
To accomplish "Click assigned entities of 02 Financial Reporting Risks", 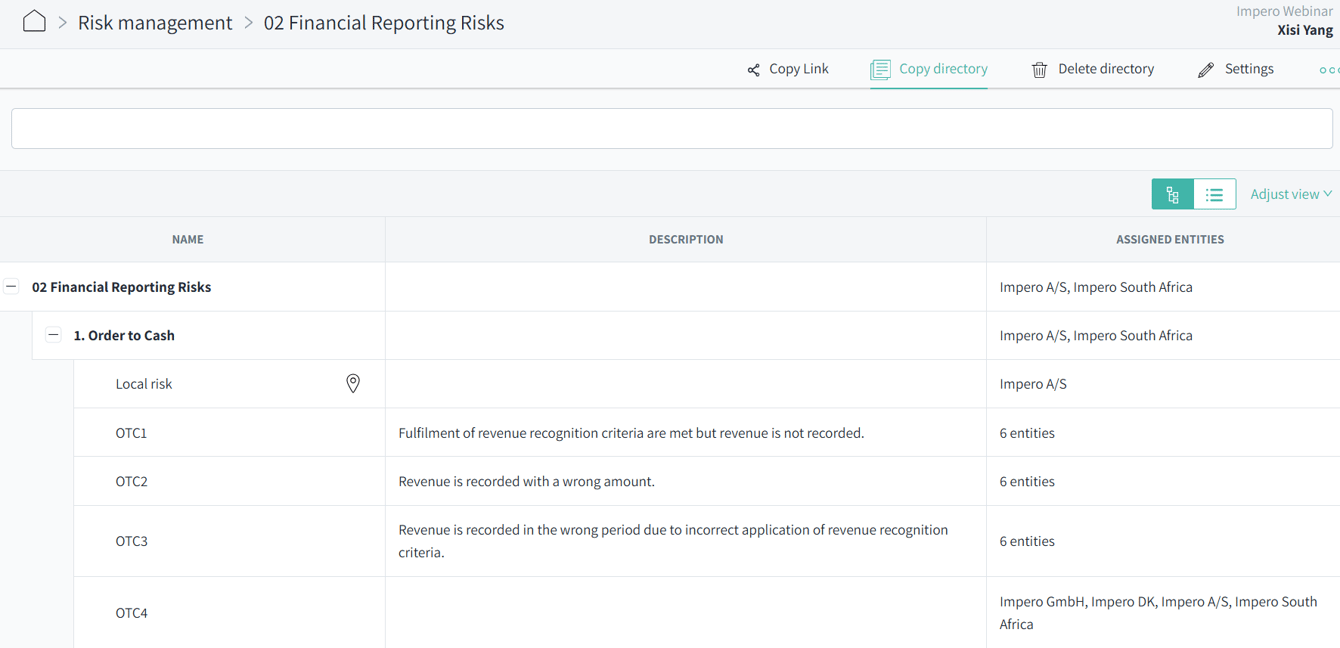I will pos(1096,287).
